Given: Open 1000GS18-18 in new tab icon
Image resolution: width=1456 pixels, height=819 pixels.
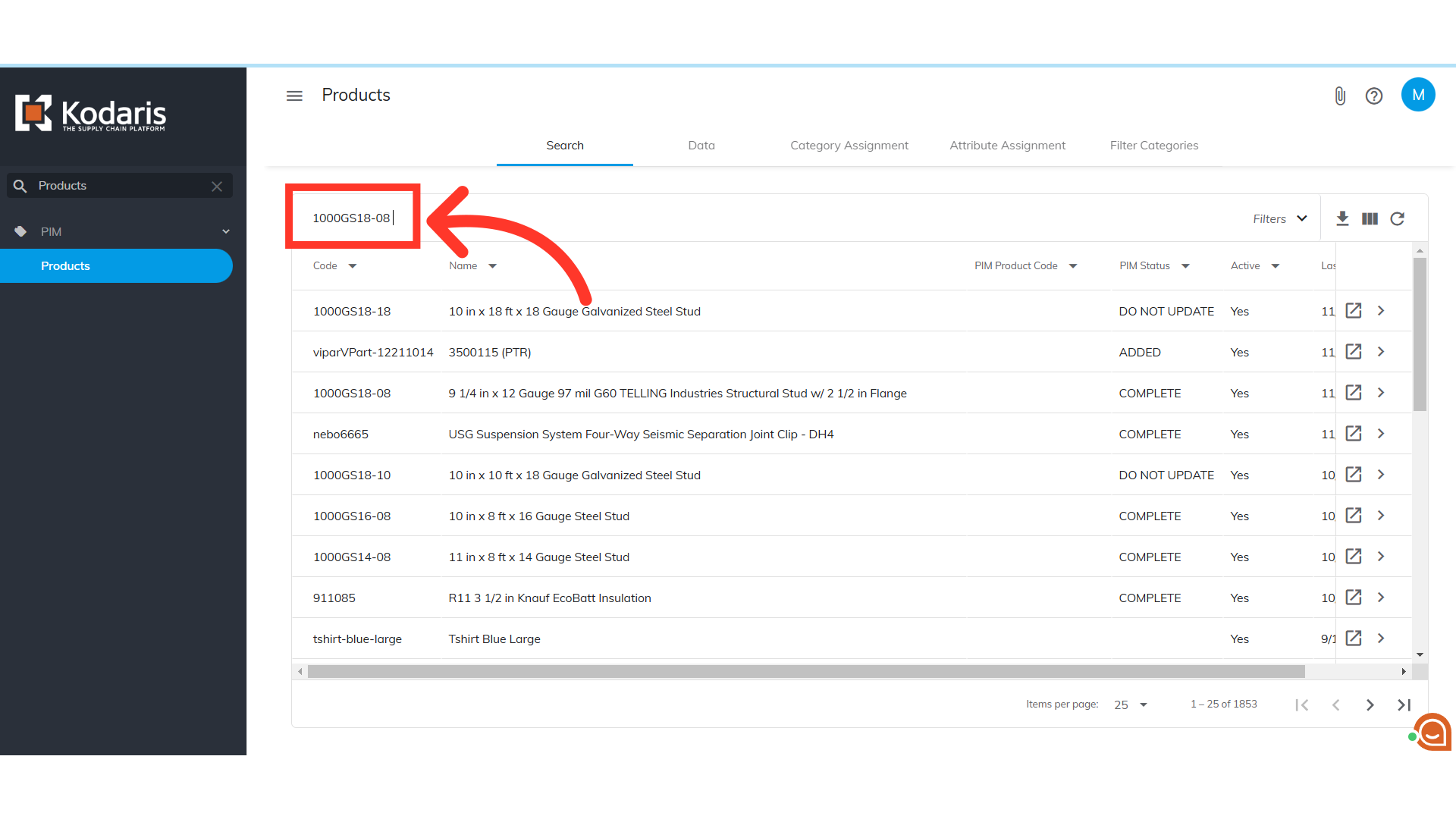Looking at the screenshot, I should (1354, 311).
